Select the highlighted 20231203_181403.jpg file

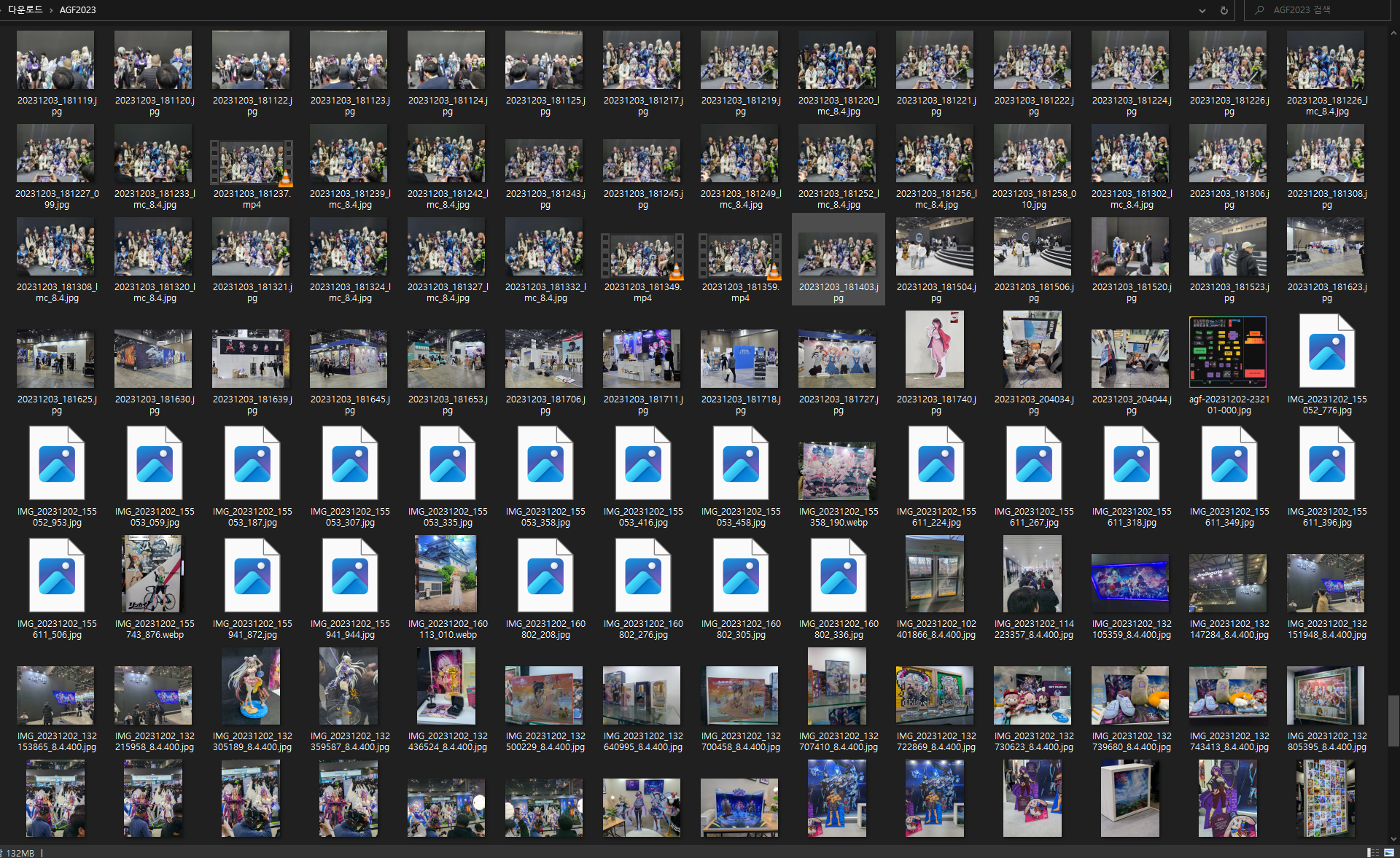click(x=838, y=255)
